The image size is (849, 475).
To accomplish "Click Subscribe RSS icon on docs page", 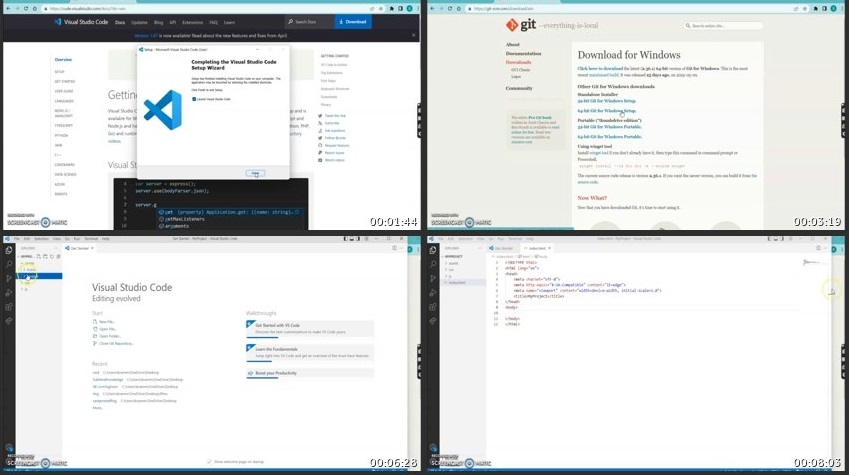I will [320, 123].
